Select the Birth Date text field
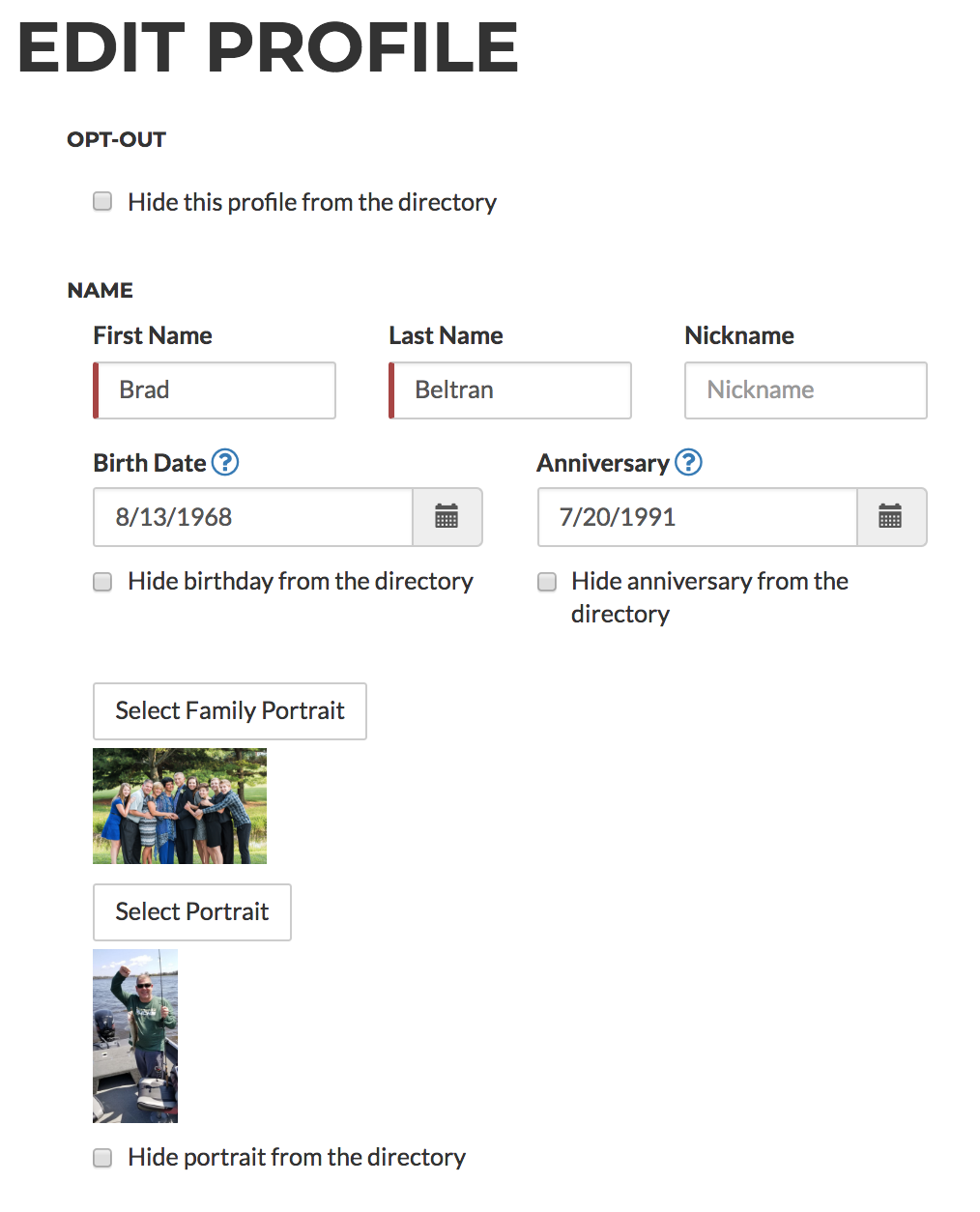Viewport: 980px width, 1212px height. pyautogui.click(x=253, y=517)
